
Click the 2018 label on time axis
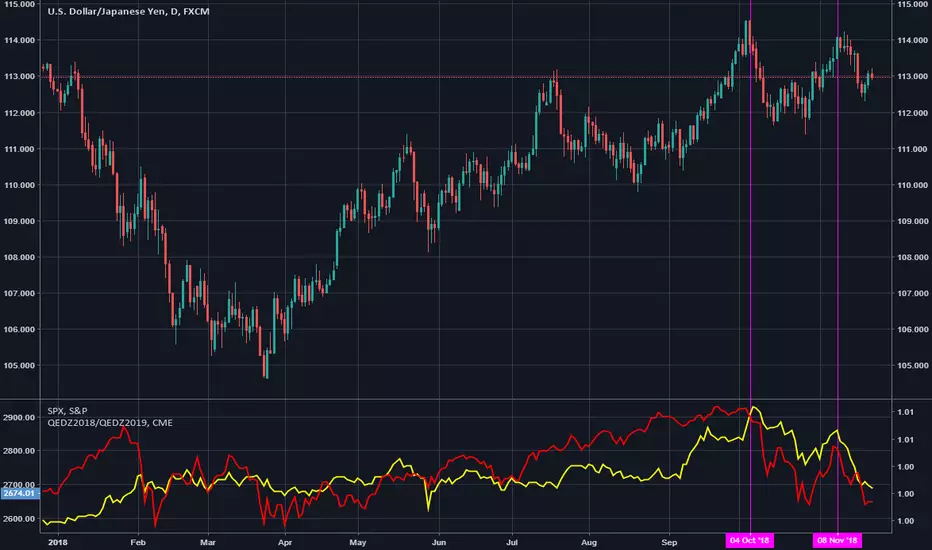click(x=58, y=542)
